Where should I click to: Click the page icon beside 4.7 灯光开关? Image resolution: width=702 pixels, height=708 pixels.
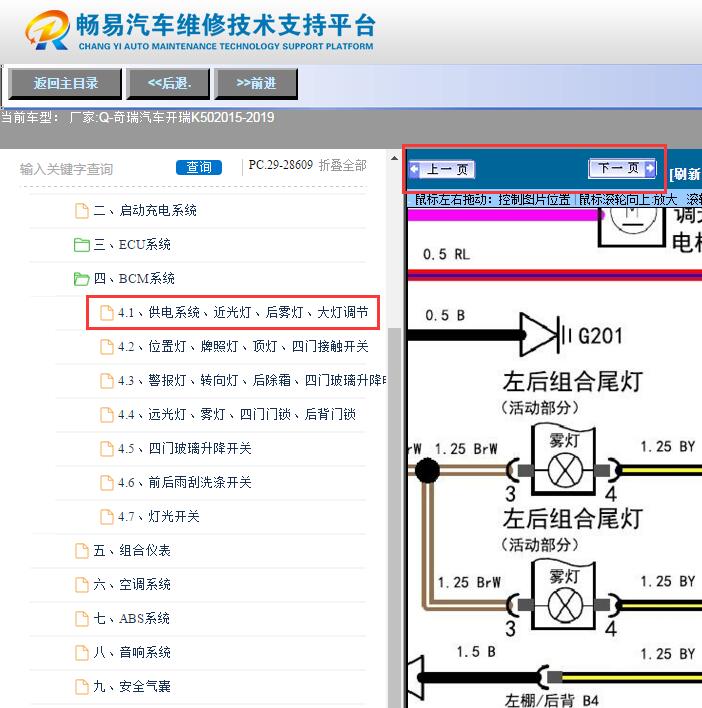[107, 516]
